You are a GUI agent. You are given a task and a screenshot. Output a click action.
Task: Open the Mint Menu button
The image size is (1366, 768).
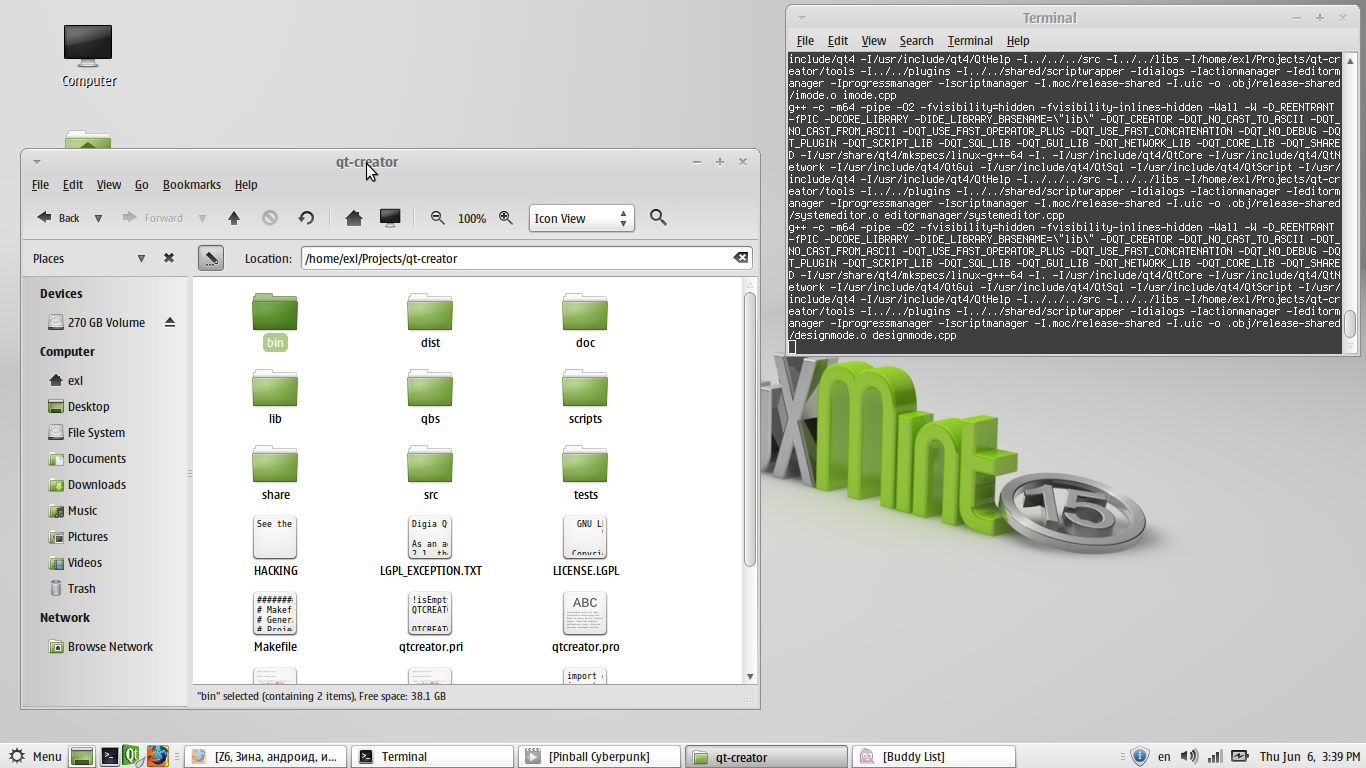click(34, 756)
